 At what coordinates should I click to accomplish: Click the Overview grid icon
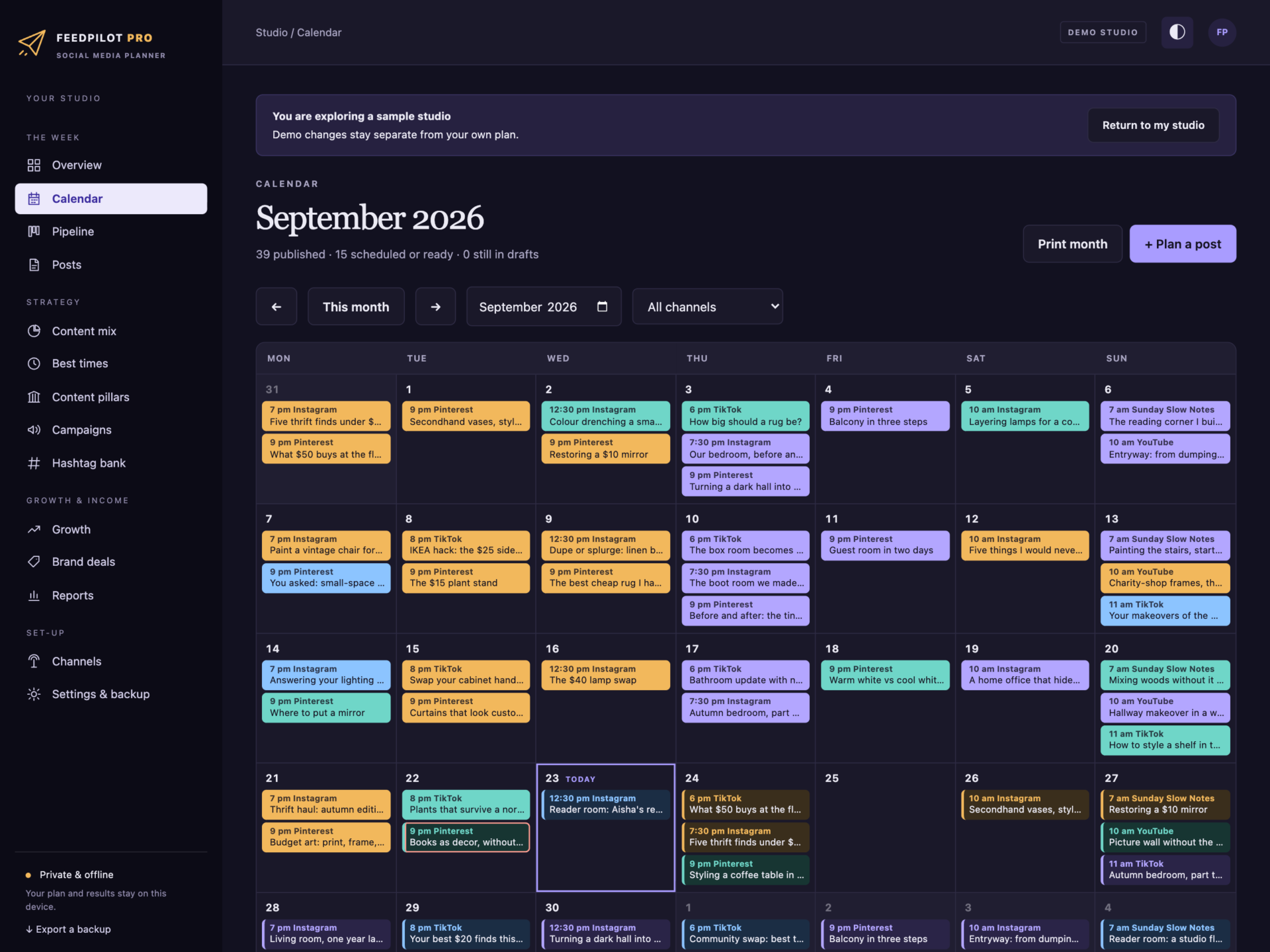click(34, 165)
